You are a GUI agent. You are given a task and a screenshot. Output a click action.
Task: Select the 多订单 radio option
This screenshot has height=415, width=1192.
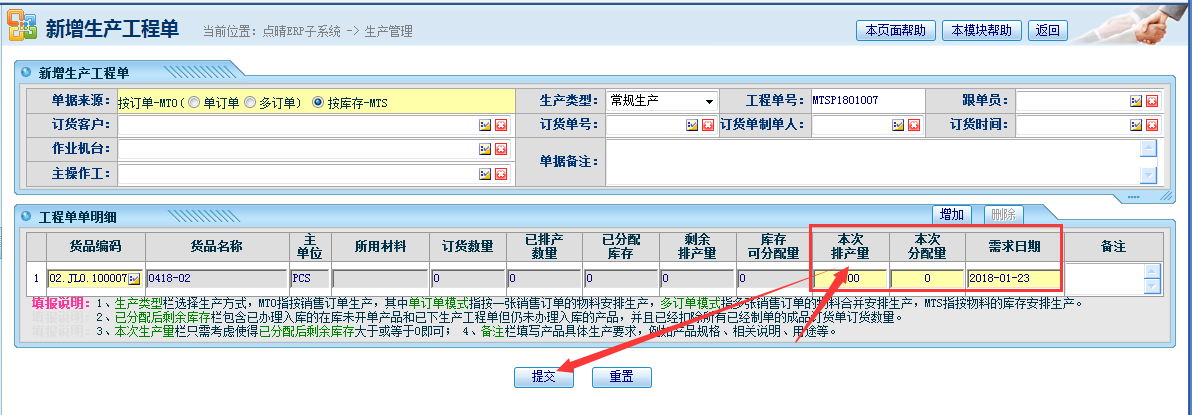tap(250, 102)
